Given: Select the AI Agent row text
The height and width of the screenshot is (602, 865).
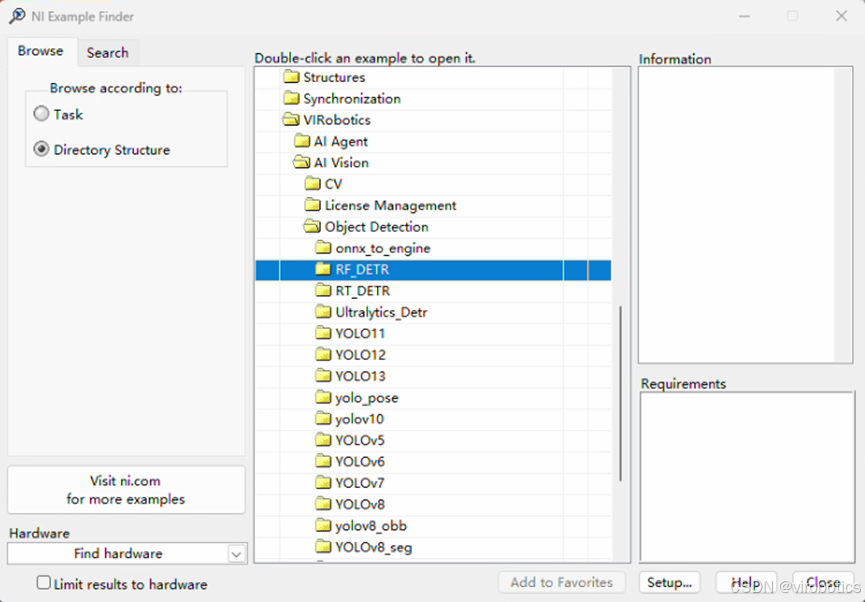Looking at the screenshot, I should point(341,142).
